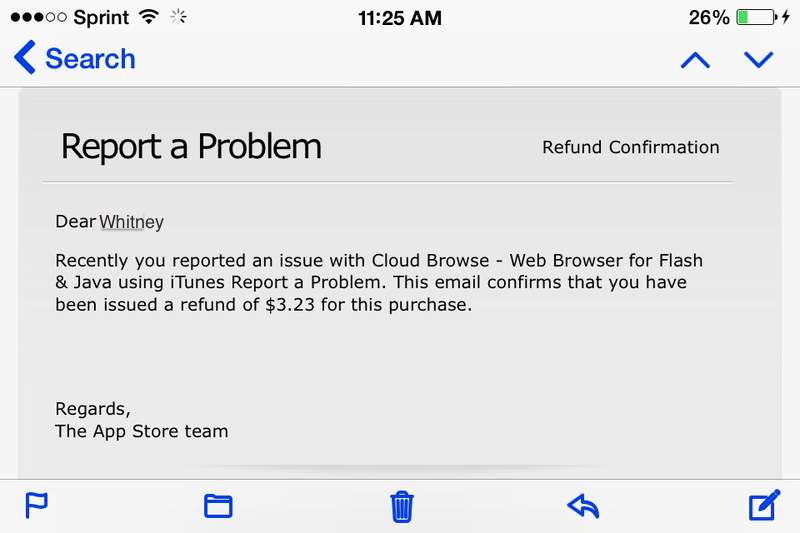Screen dimensions: 800x533
Task: Tap the Sprint carrier name
Action: (100, 17)
